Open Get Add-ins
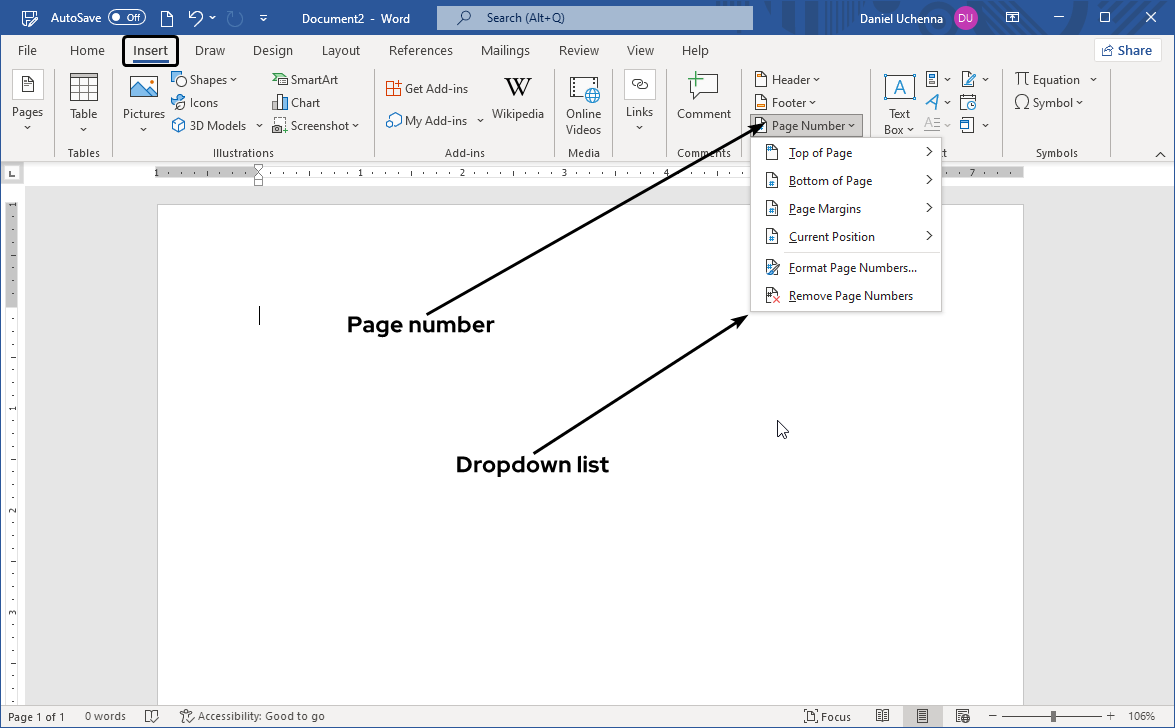 pyautogui.click(x=428, y=88)
